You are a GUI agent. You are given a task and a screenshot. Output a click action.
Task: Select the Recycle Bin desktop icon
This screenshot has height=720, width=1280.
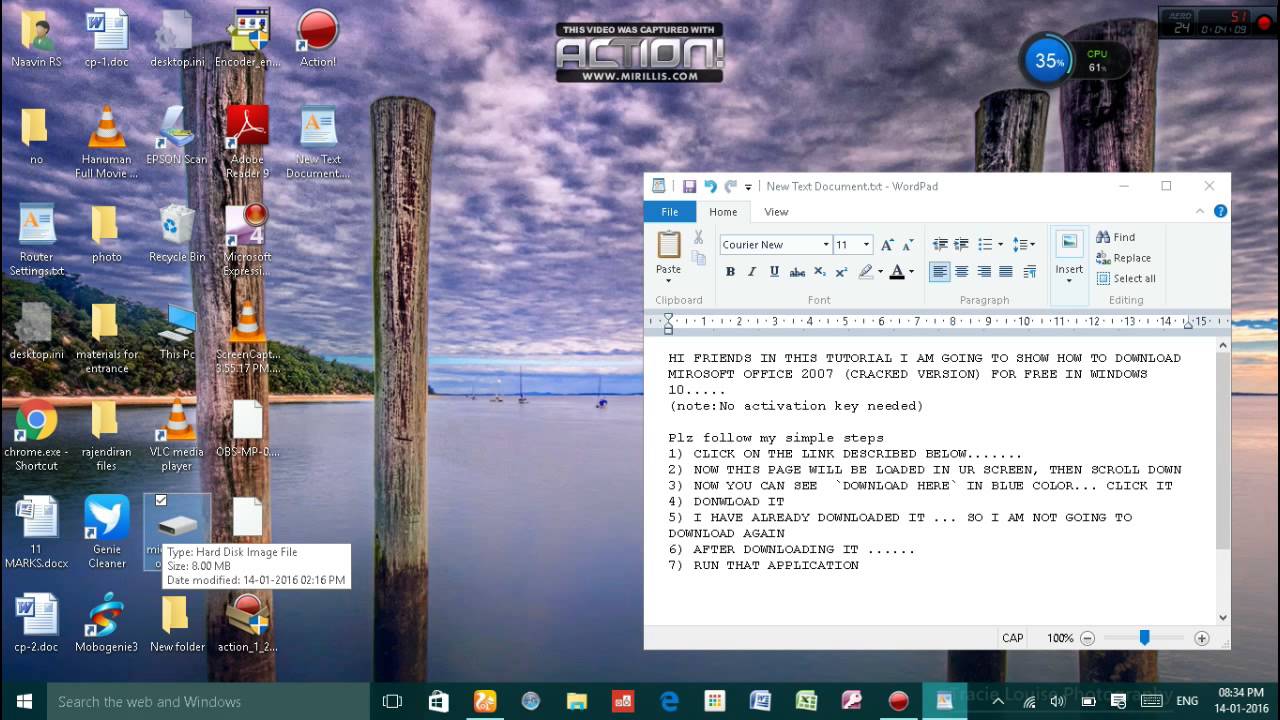point(177,234)
